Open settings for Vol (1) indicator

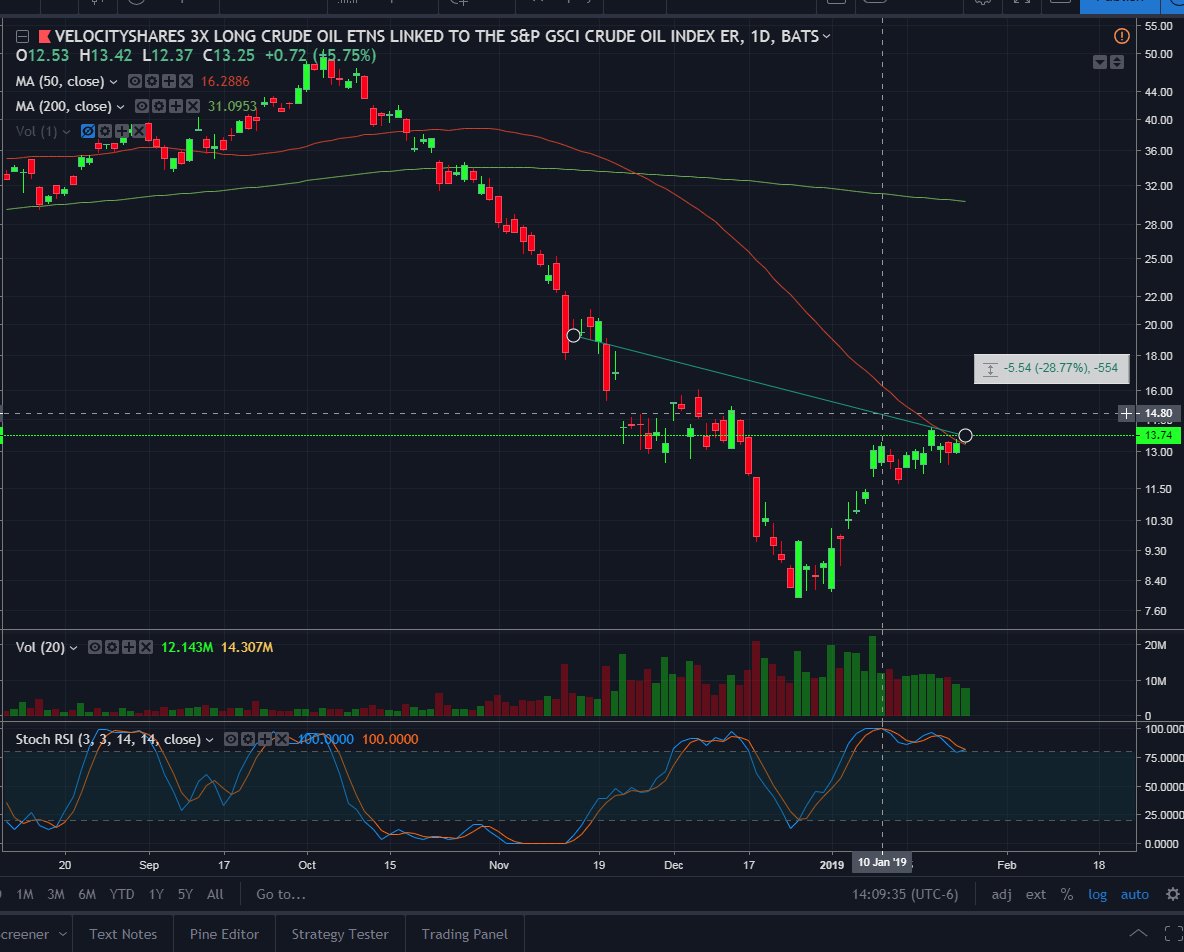(x=104, y=131)
